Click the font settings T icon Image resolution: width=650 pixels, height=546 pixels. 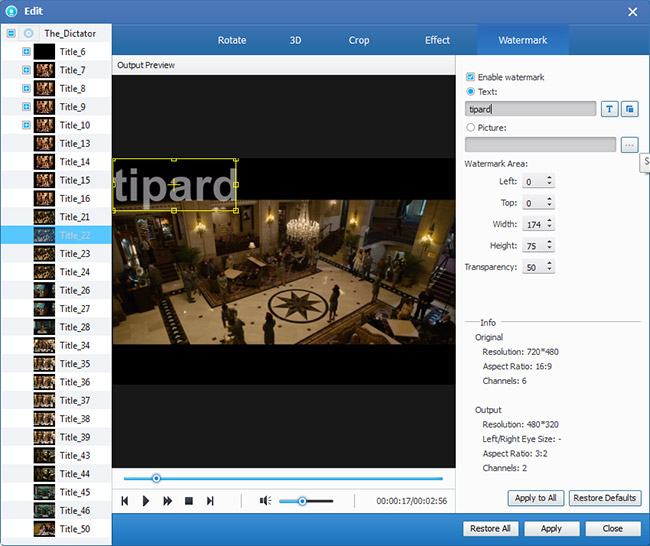(x=609, y=109)
